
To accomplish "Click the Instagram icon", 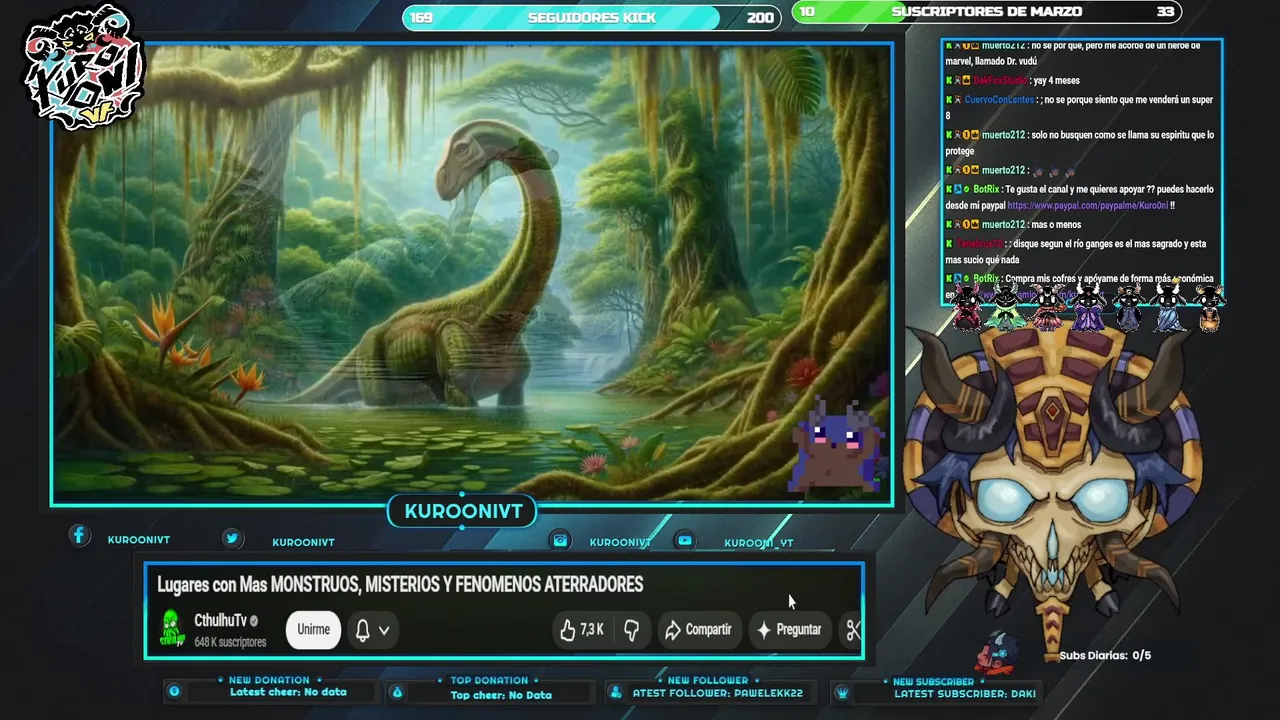I will (x=560, y=540).
